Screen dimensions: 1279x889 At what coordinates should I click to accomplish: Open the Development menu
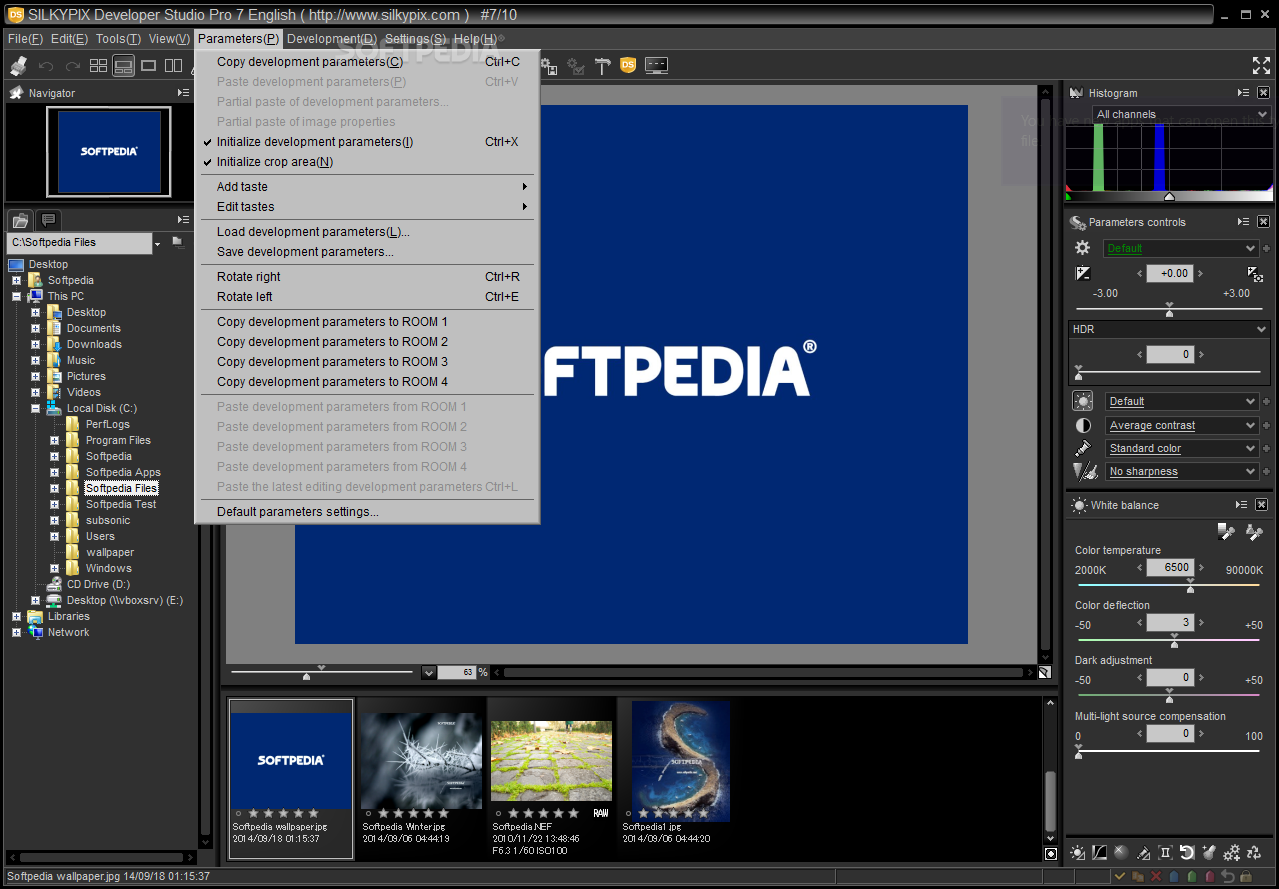coord(332,39)
